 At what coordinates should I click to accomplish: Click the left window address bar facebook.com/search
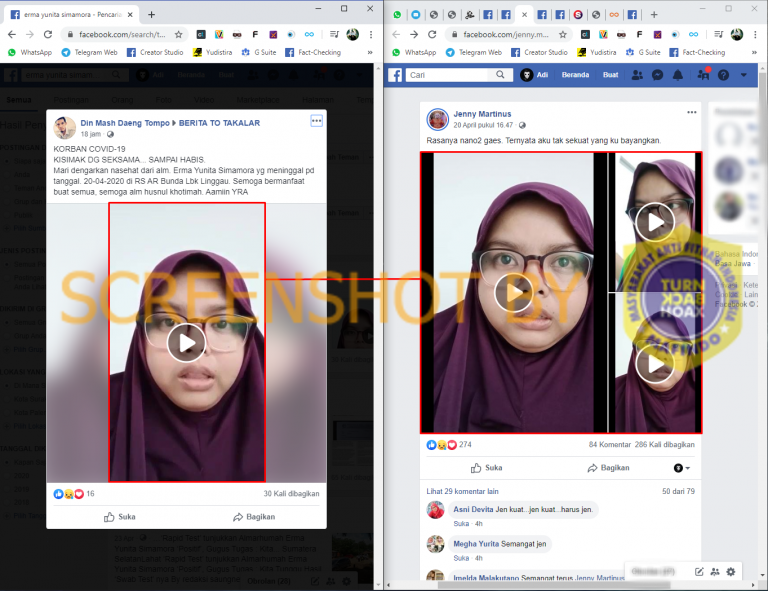click(x=122, y=34)
